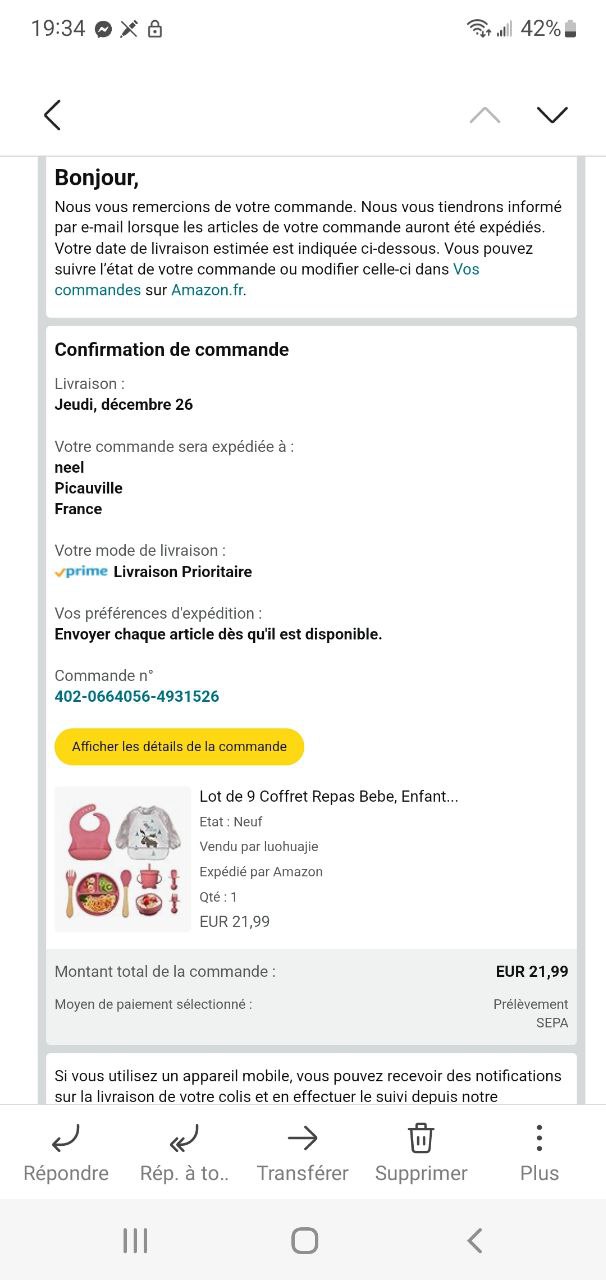This screenshot has height=1280, width=606.
Task: Tap the battery indicator in status bar
Action: click(571, 29)
